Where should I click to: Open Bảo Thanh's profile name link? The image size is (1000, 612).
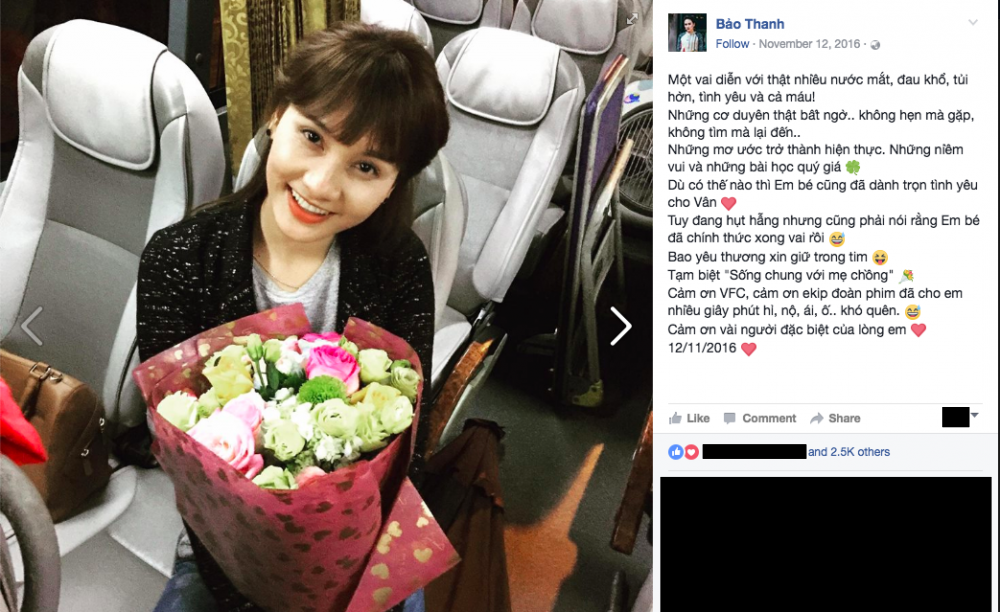(749, 24)
